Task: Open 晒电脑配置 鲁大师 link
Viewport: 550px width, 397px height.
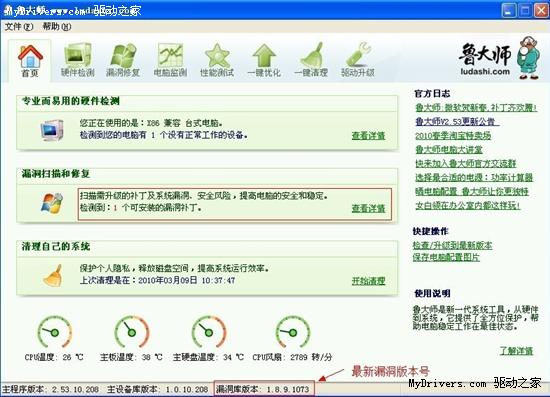Action: point(472,191)
